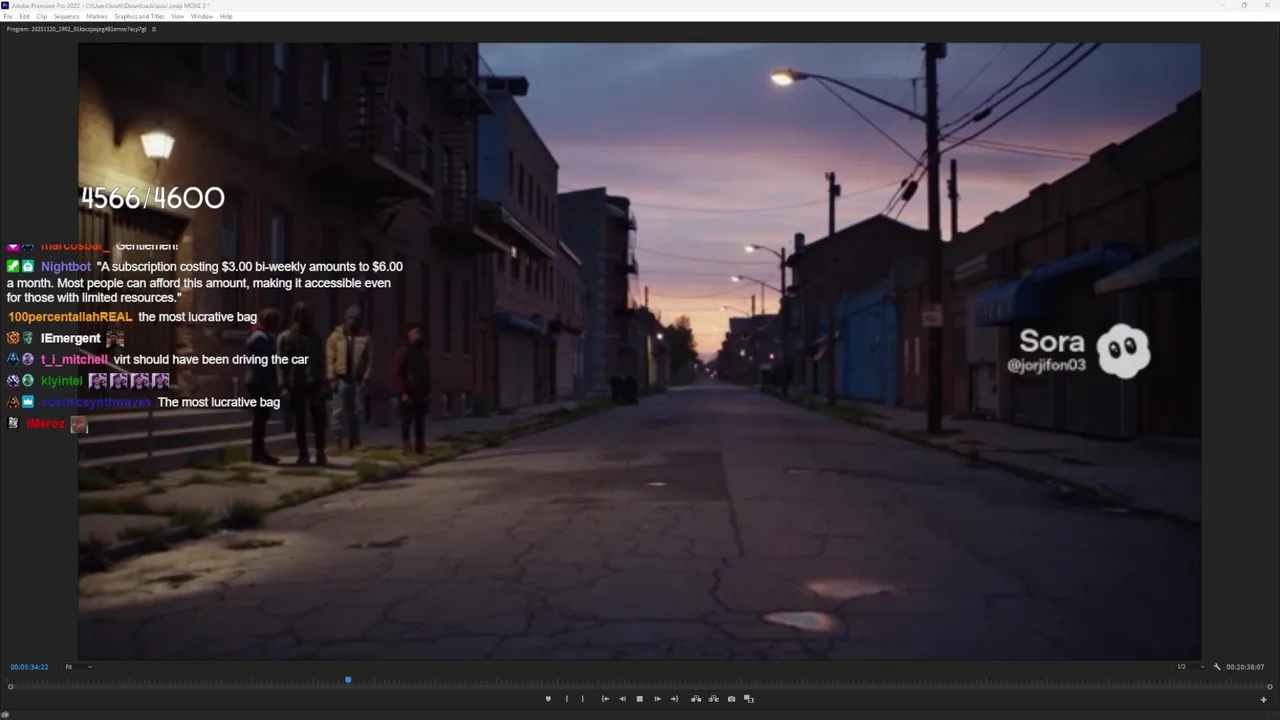
Task: Click the Lift button
Action: (696, 699)
